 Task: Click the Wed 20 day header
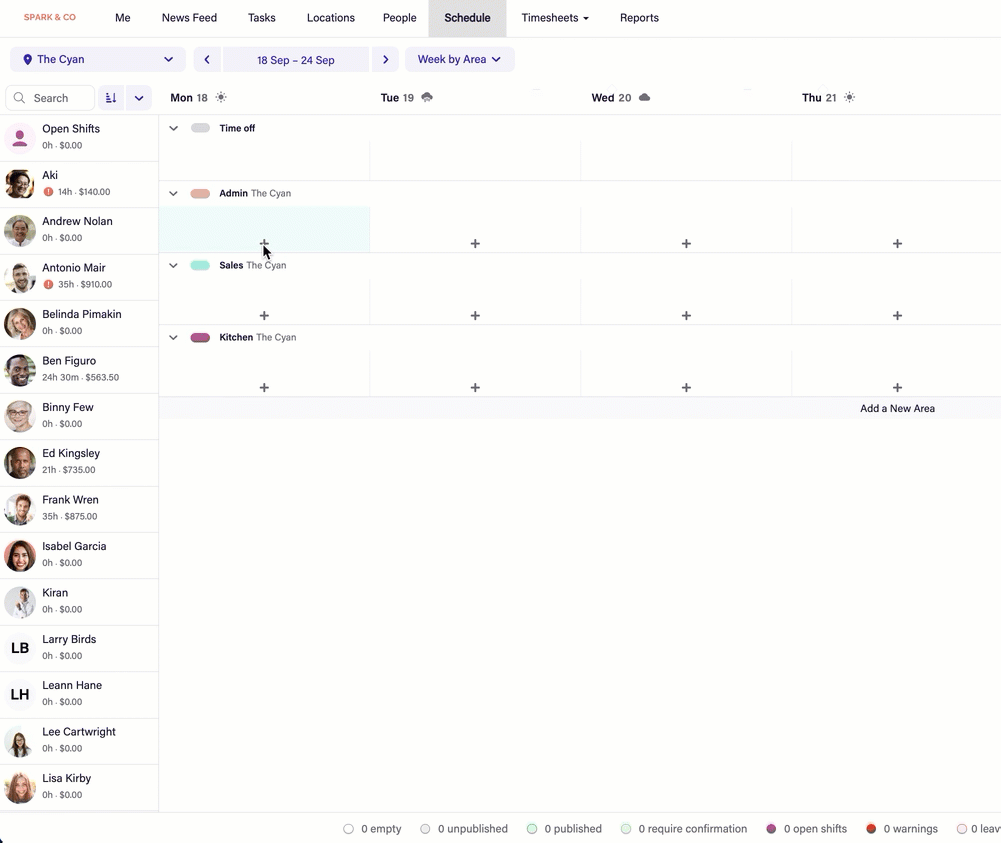point(611,98)
